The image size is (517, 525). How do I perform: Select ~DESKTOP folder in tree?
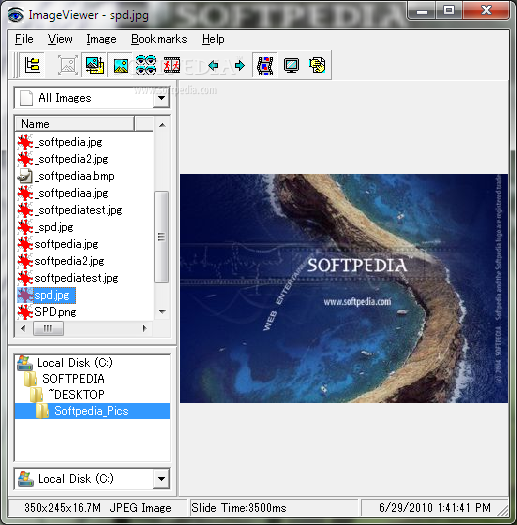click(76, 395)
